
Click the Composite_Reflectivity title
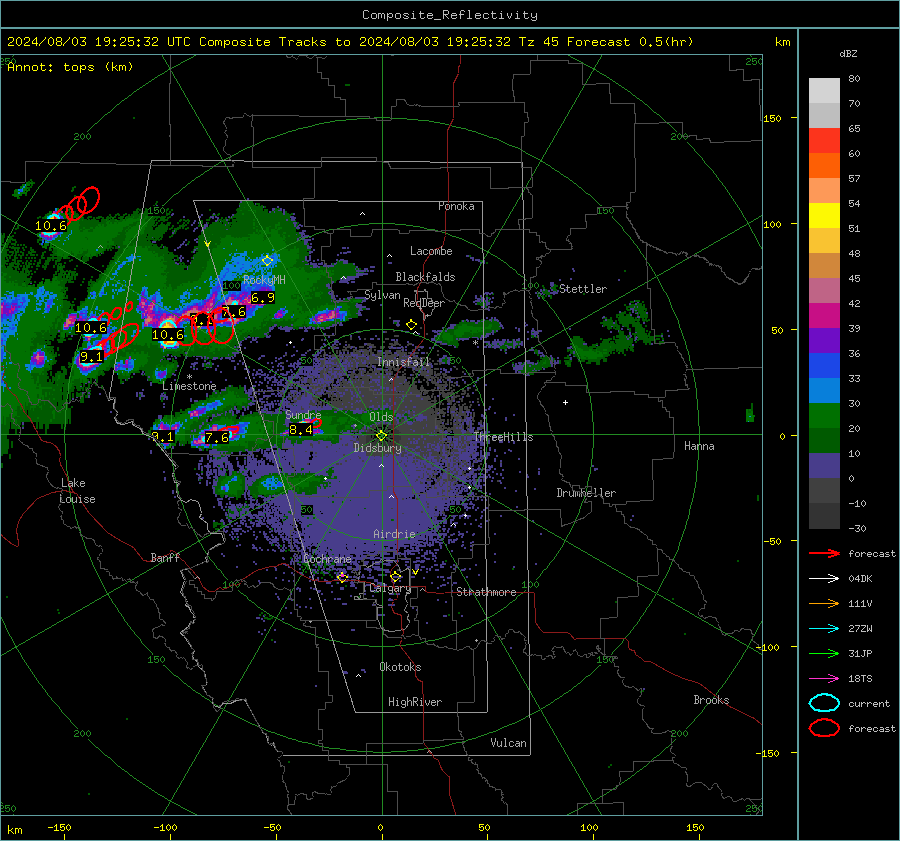450,15
